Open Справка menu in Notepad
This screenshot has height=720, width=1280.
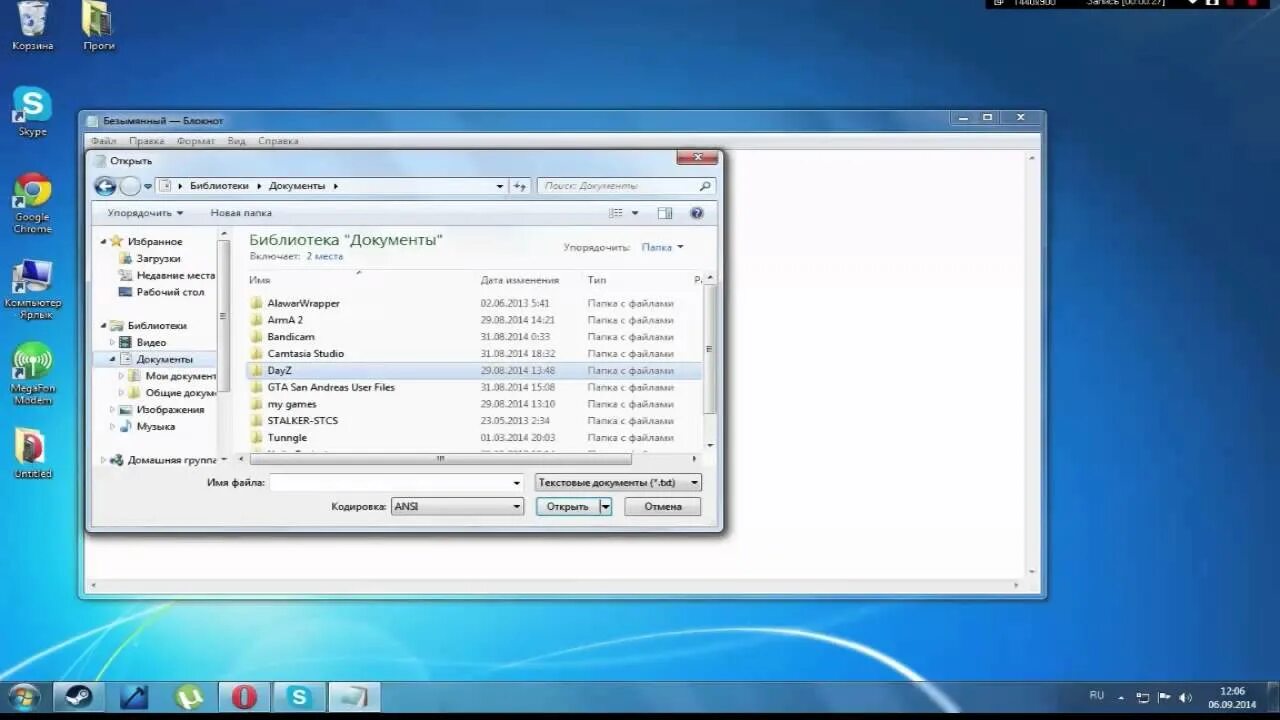(278, 141)
